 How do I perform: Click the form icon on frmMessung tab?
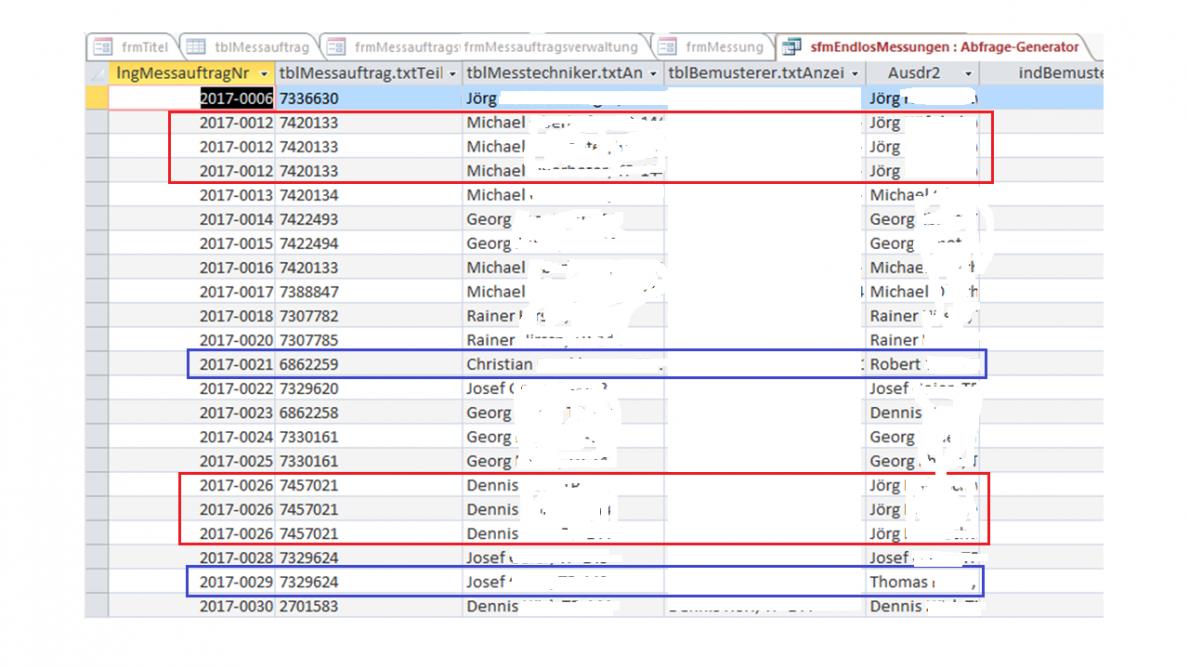click(667, 47)
